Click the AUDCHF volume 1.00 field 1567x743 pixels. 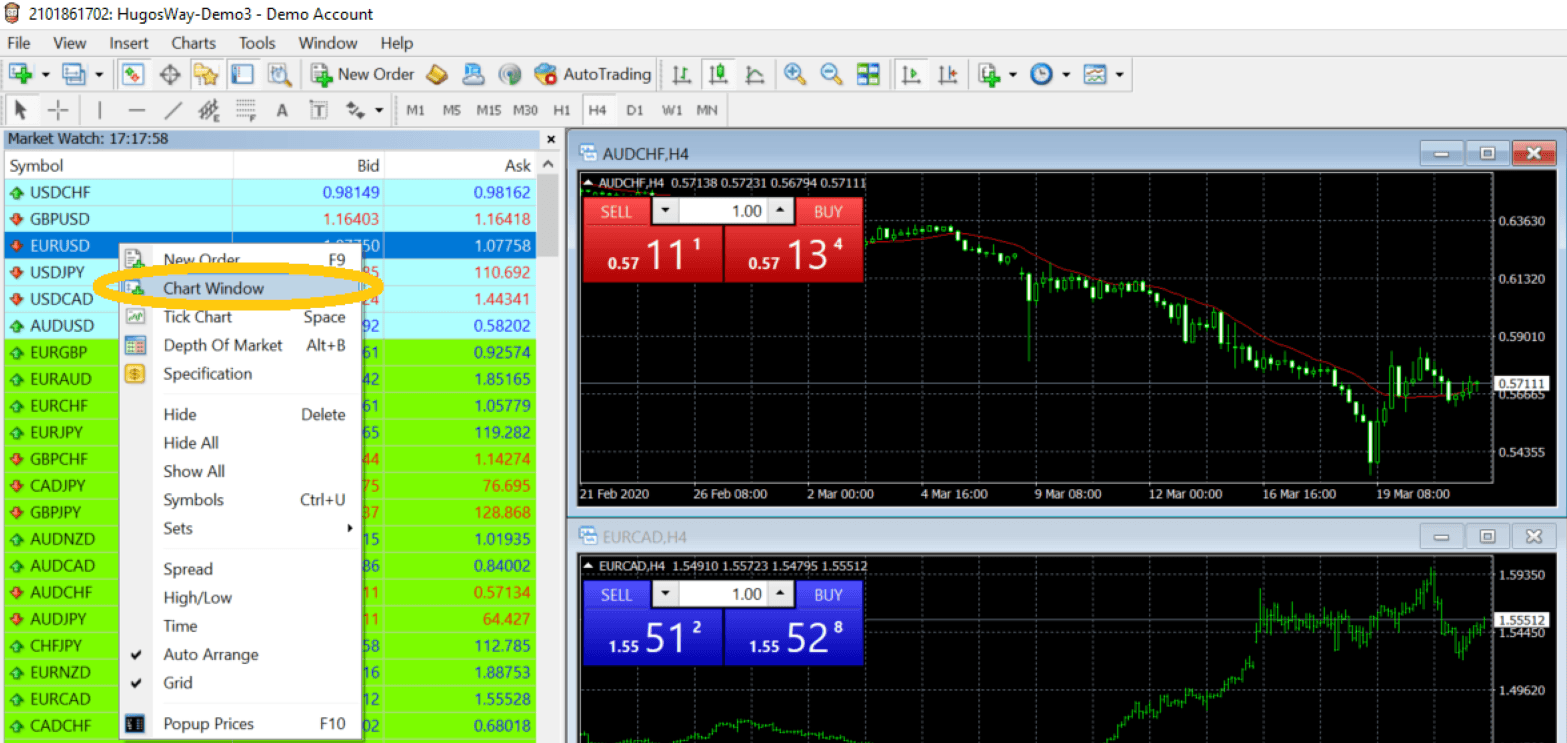722,211
